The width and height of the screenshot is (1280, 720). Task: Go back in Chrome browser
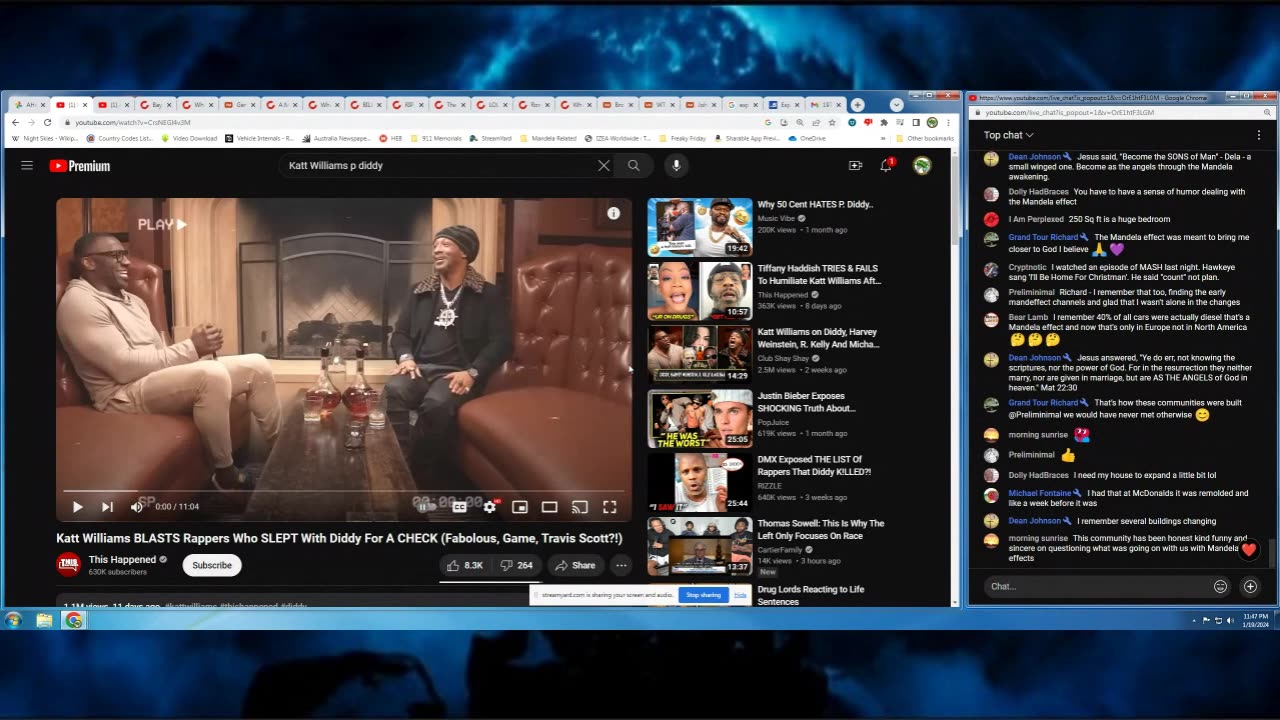(15, 122)
